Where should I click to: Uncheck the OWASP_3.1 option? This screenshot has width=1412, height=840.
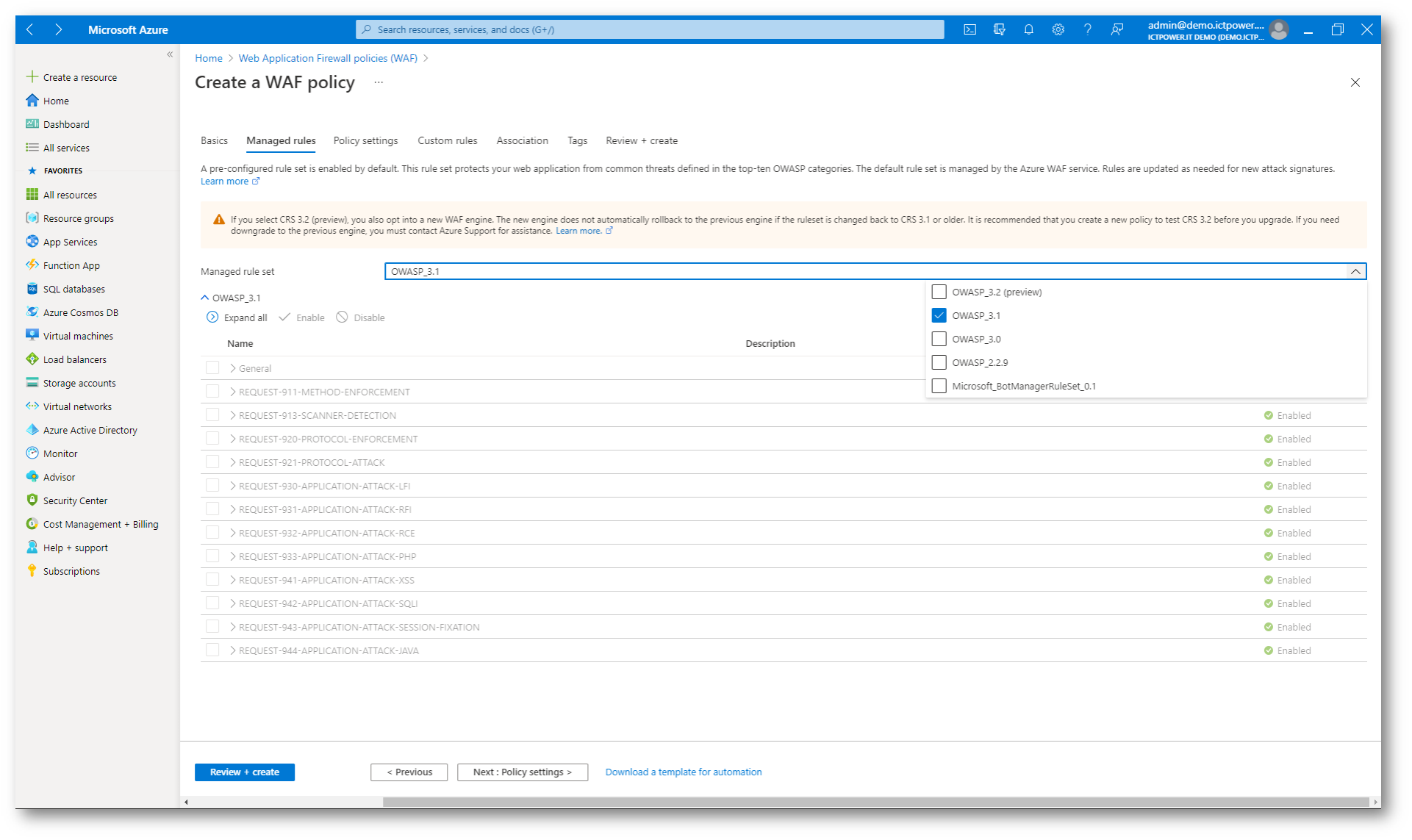tap(939, 315)
